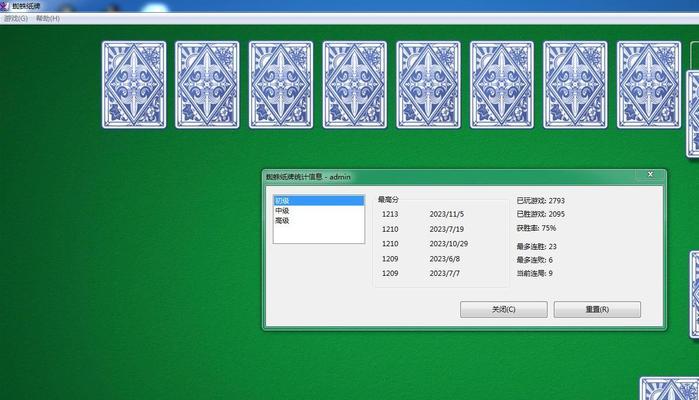This screenshot has height=400, width=699.
Task: Click the date 2023/6/8
Action: pos(444,259)
